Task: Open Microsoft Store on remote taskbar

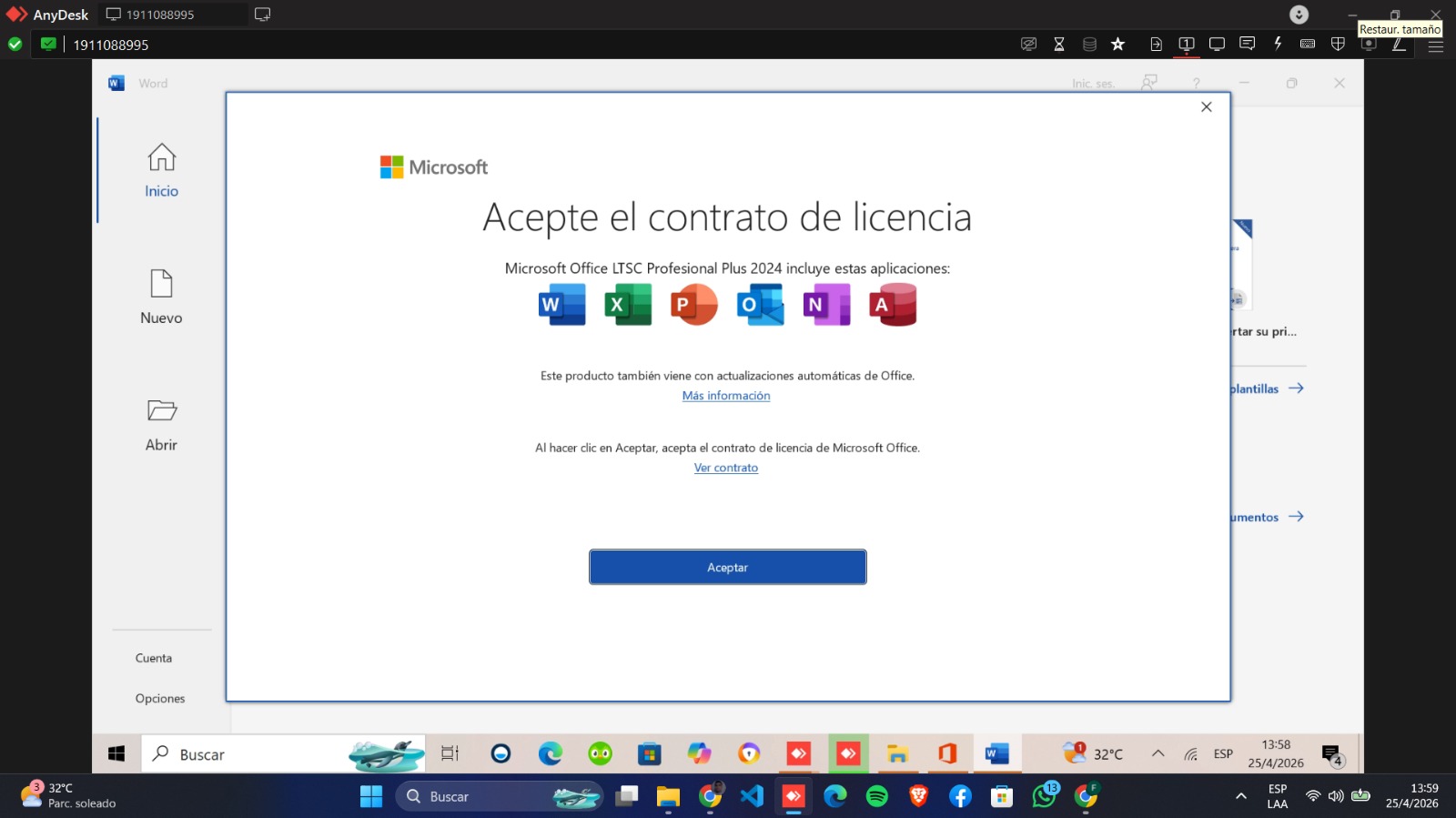Action: [649, 754]
